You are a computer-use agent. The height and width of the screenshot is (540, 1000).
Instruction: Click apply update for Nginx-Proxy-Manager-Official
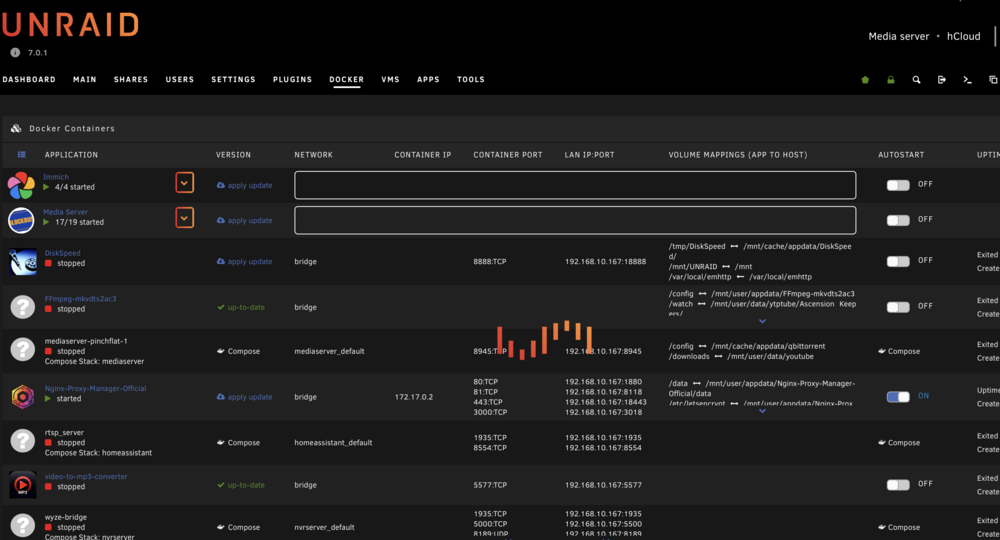[x=244, y=397]
